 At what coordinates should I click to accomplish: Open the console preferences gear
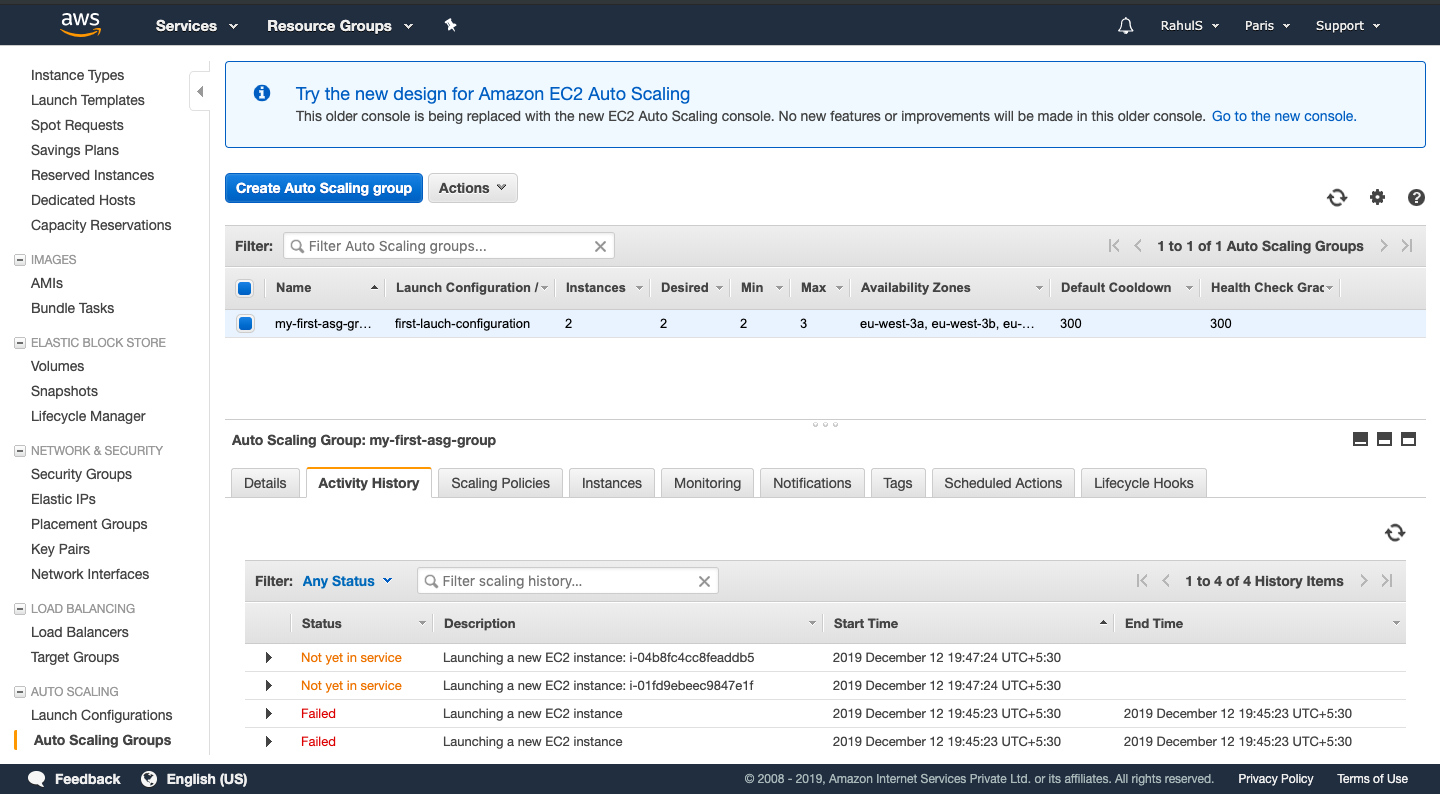click(x=1377, y=197)
